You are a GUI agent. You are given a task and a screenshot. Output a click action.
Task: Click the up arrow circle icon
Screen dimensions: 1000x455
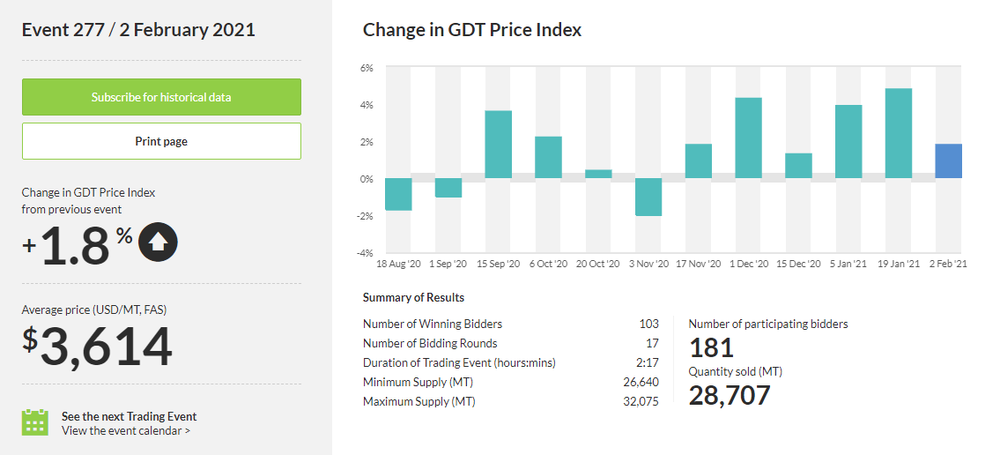coord(159,244)
